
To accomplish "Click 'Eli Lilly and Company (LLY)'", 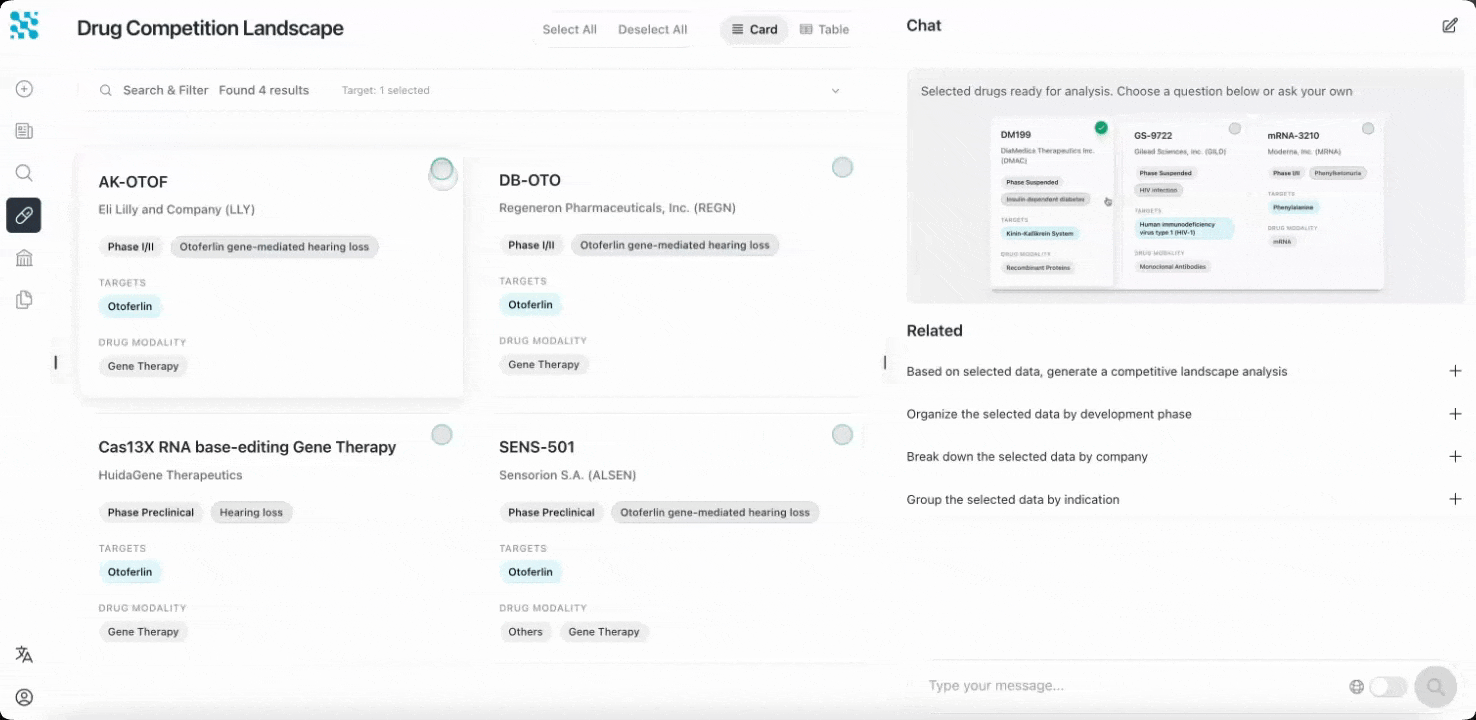I will click(177, 210).
